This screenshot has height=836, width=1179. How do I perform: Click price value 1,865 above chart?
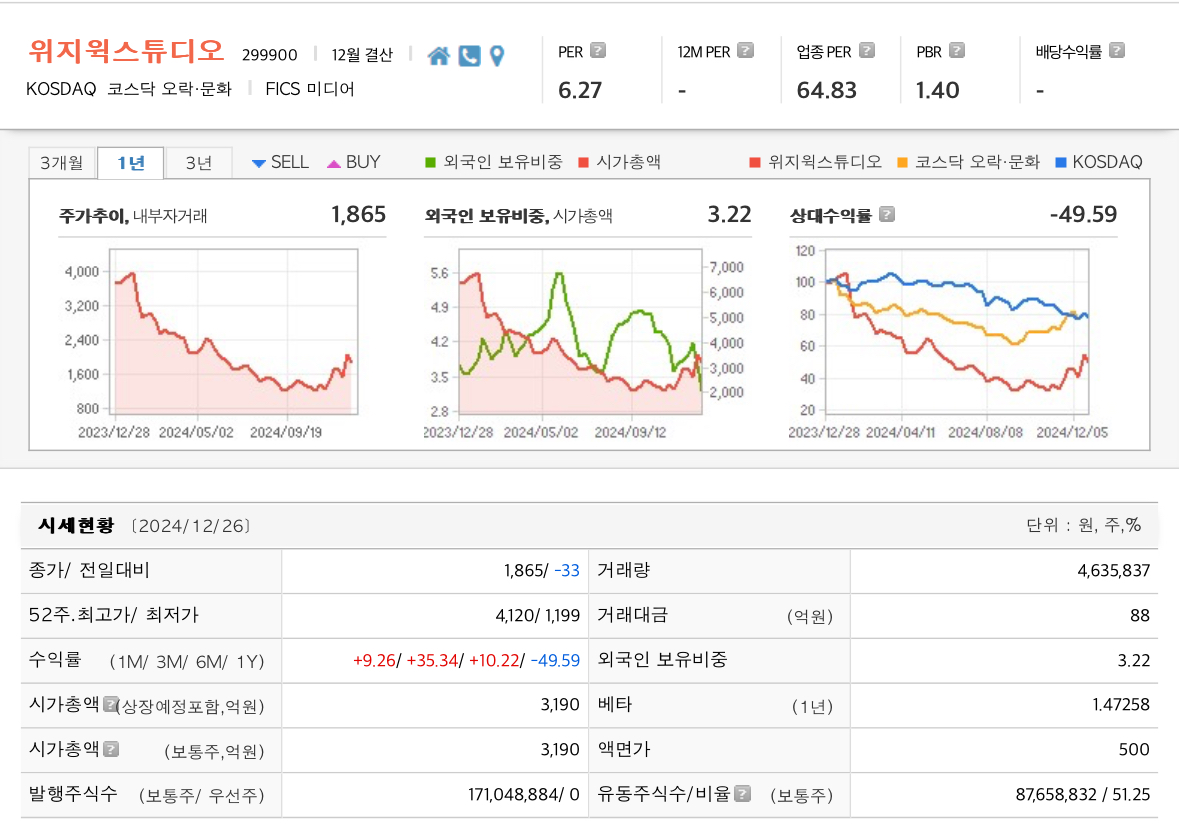(358, 215)
